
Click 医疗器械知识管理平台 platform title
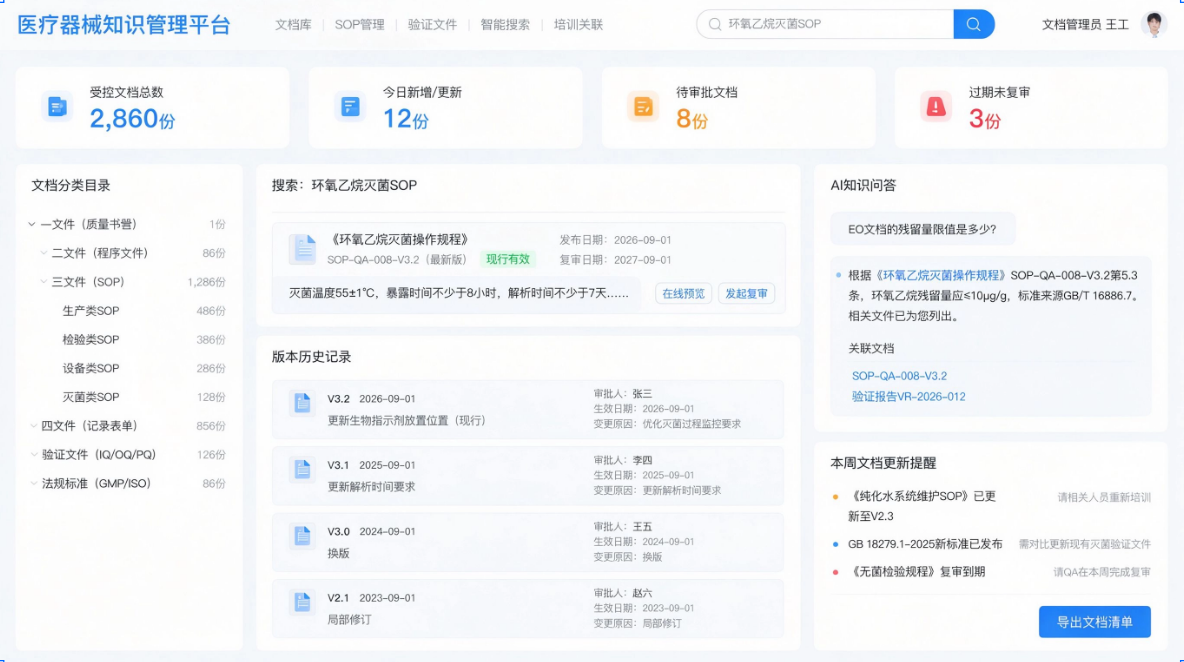(x=124, y=25)
